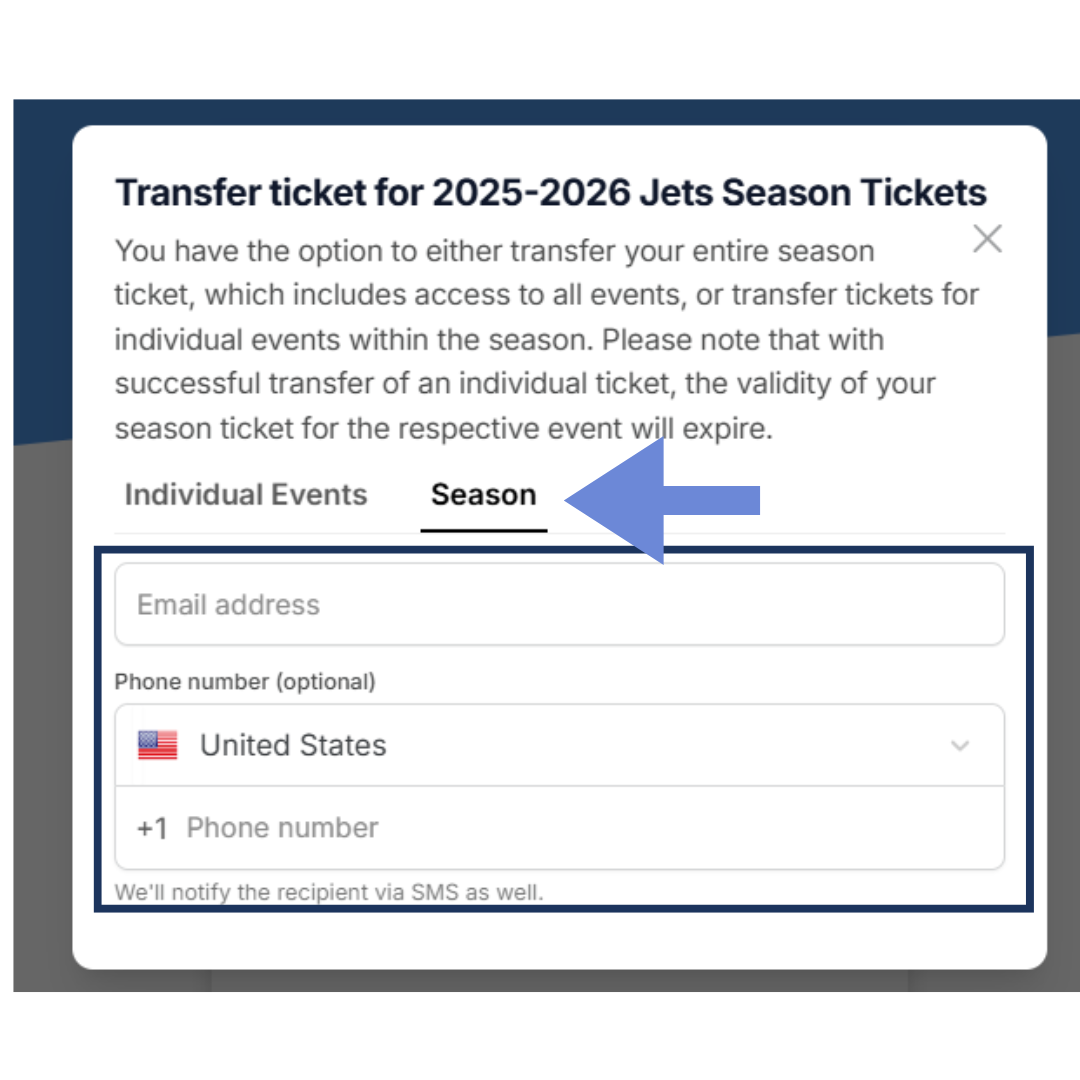Click the SMS notification notice text
This screenshot has width=1080, height=1080.
click(x=329, y=892)
